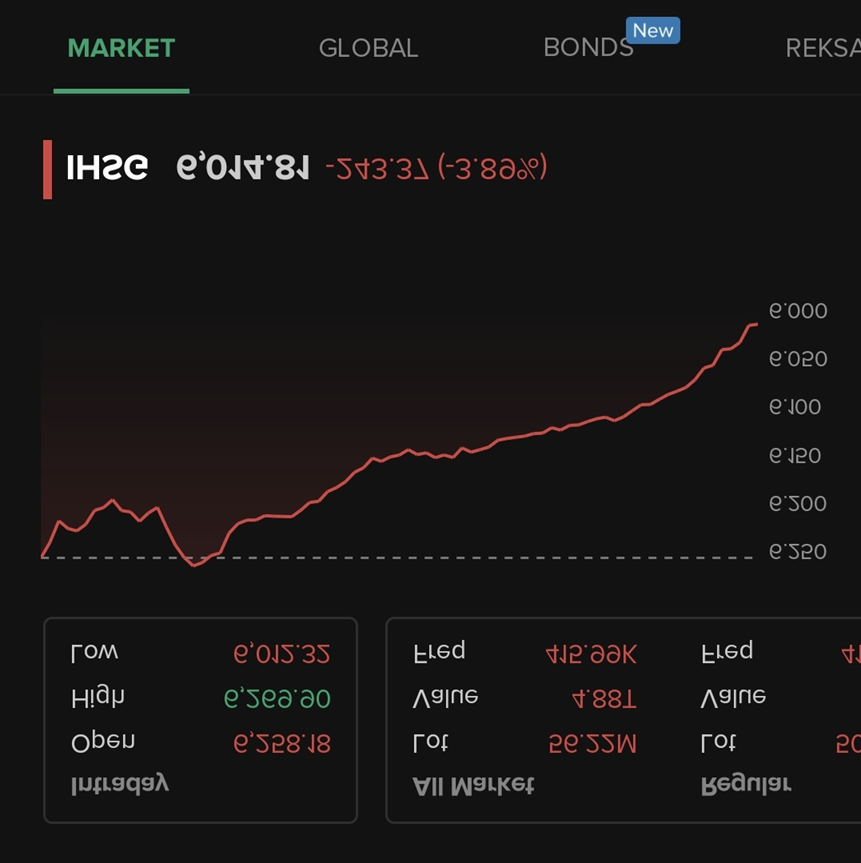Click the All Market Value 4.88T
The width and height of the screenshot is (861, 863).
[x=604, y=700]
